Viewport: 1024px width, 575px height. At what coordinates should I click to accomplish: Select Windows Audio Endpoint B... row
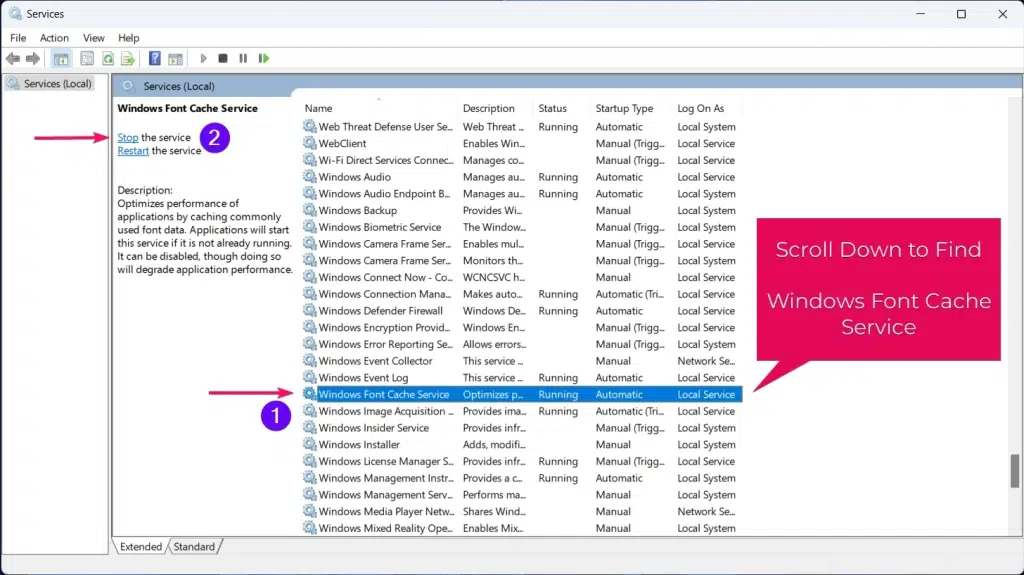(522, 193)
